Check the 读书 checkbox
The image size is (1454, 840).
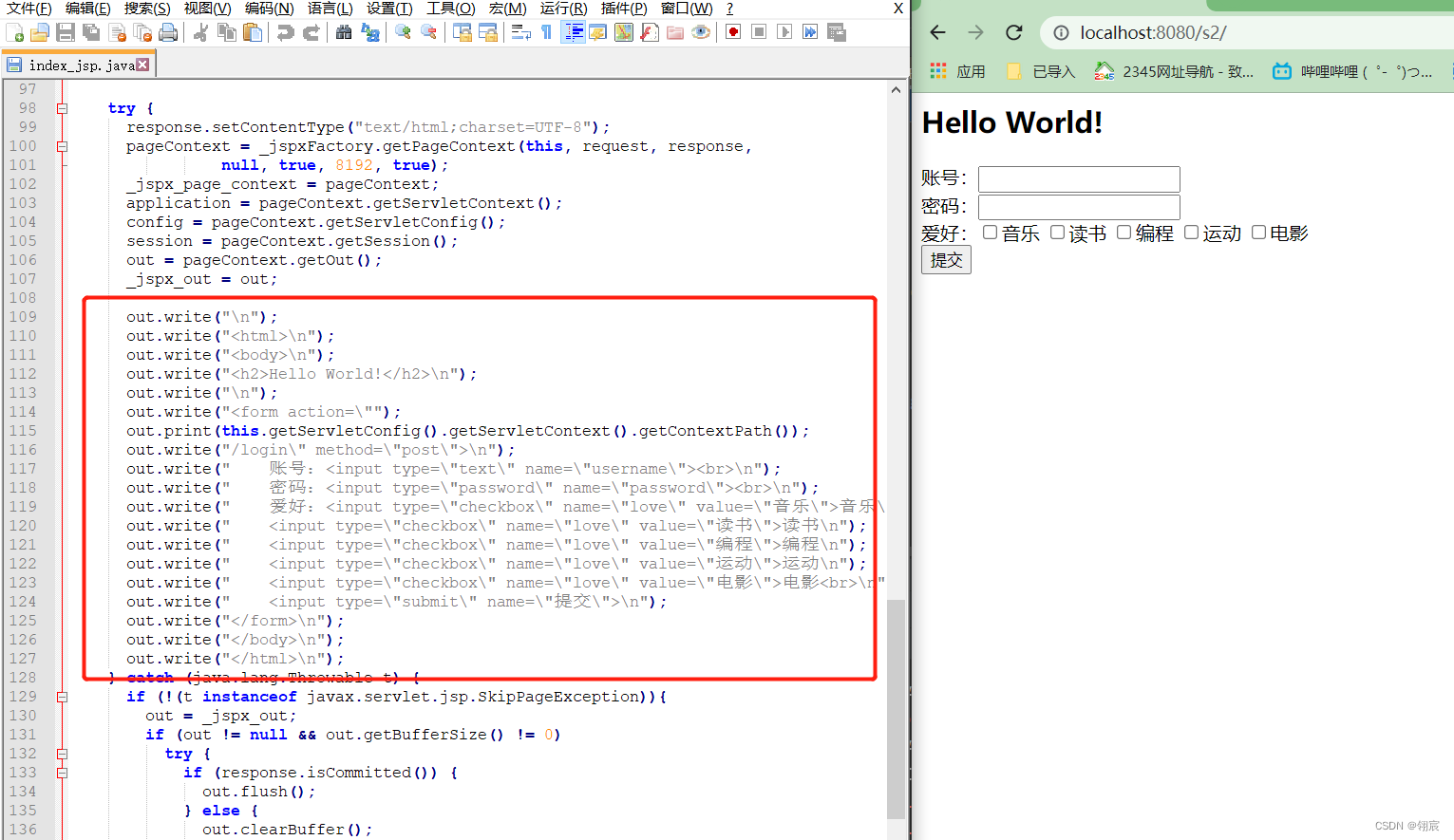click(x=1057, y=233)
